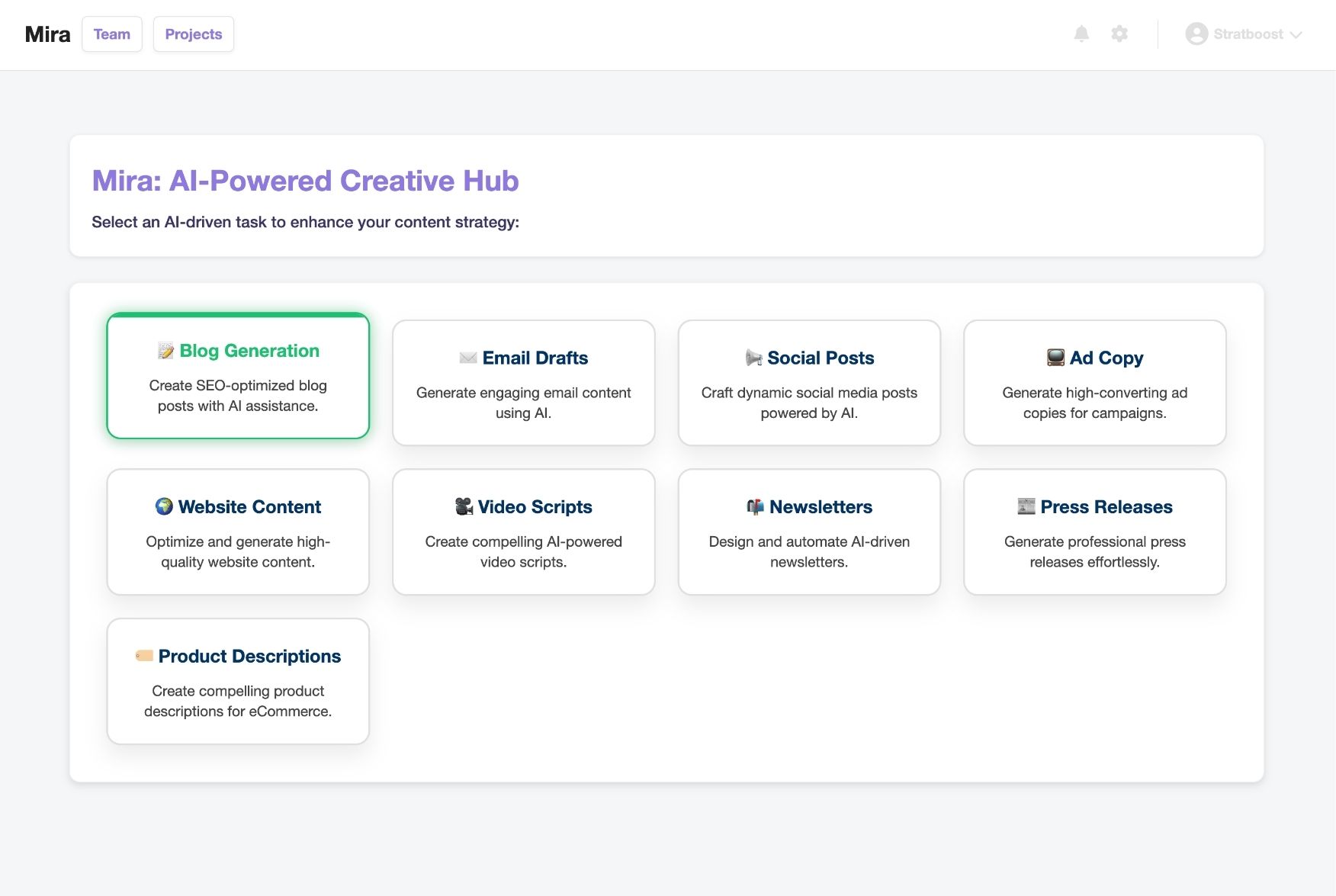This screenshot has height=896, width=1336.
Task: Open settings via the gear icon
Action: 1119,34
